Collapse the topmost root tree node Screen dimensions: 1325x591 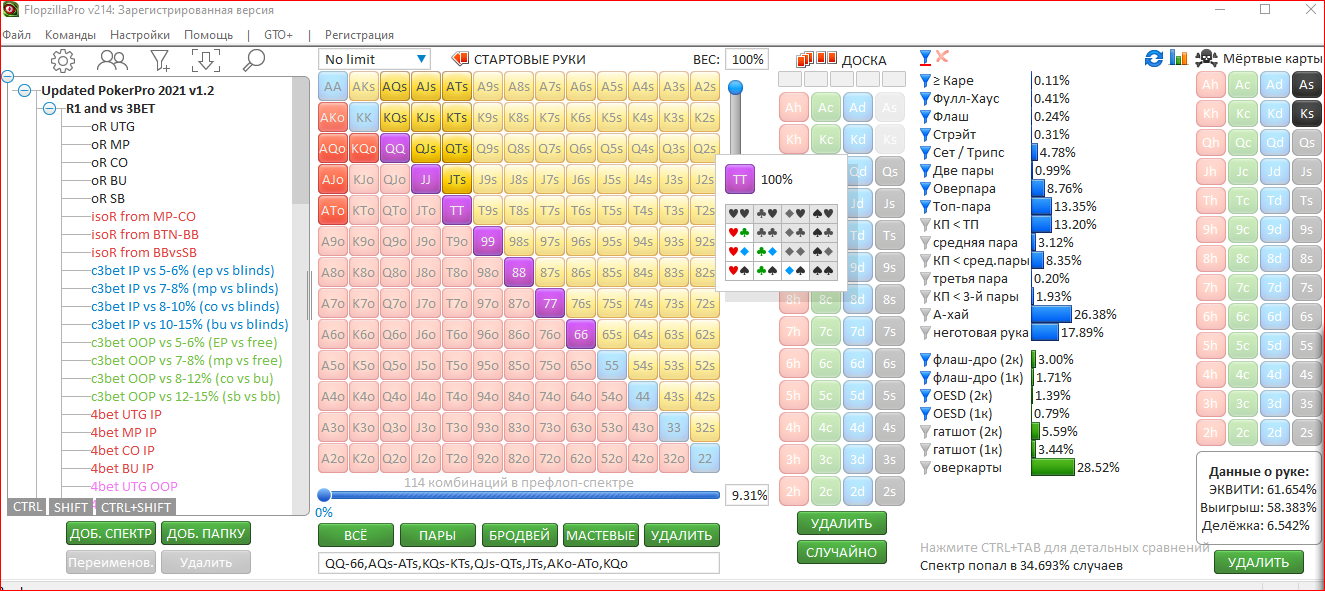[x=8, y=76]
